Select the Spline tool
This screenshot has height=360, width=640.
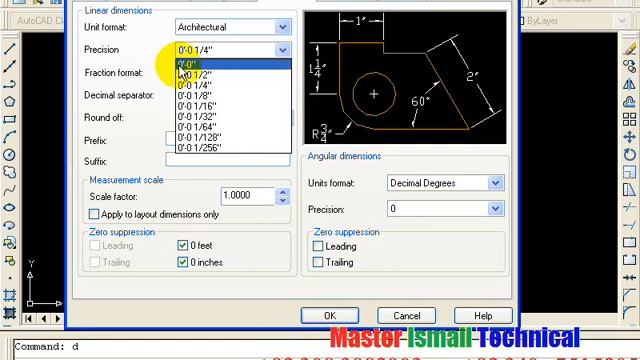pos(9,190)
